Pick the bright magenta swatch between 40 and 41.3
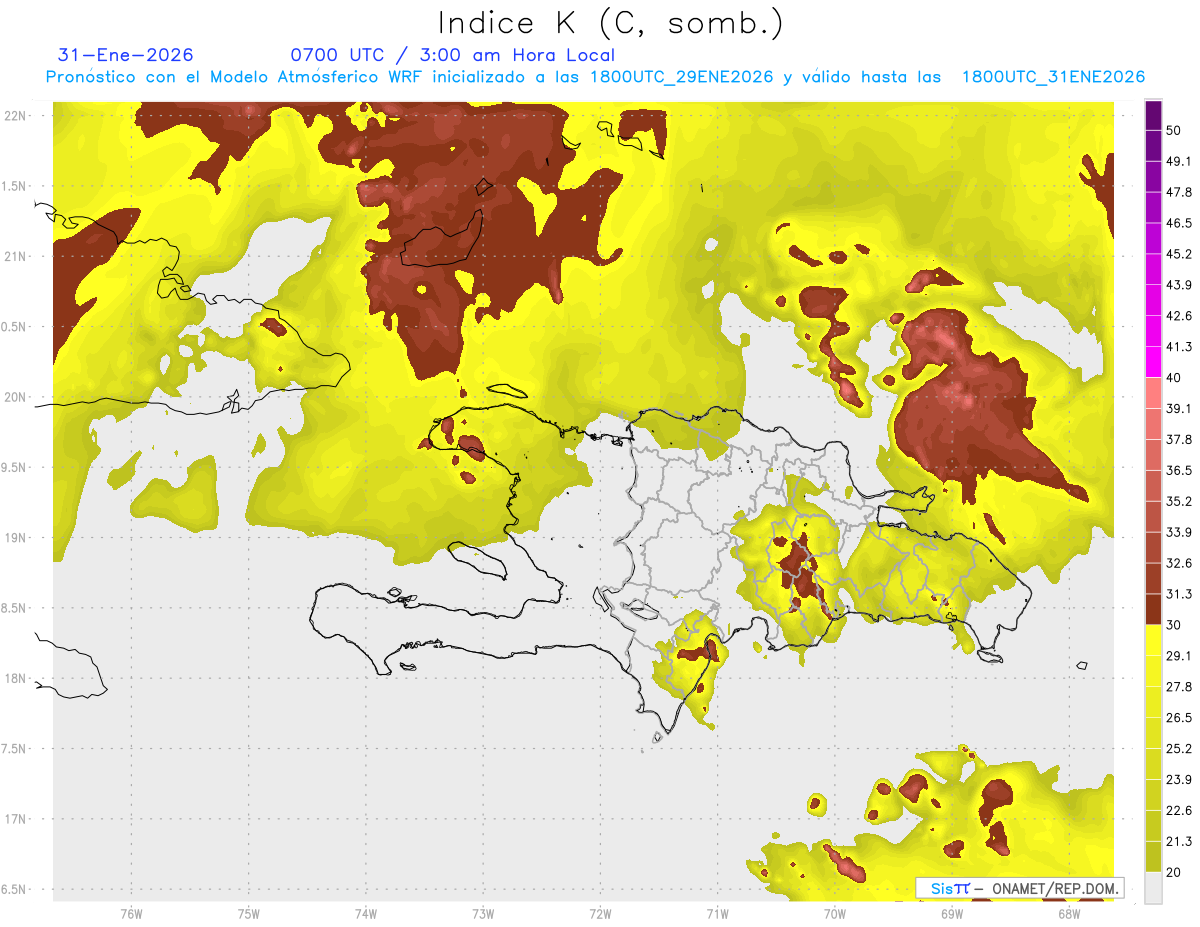This screenshot has height=927, width=1200. (1153, 362)
